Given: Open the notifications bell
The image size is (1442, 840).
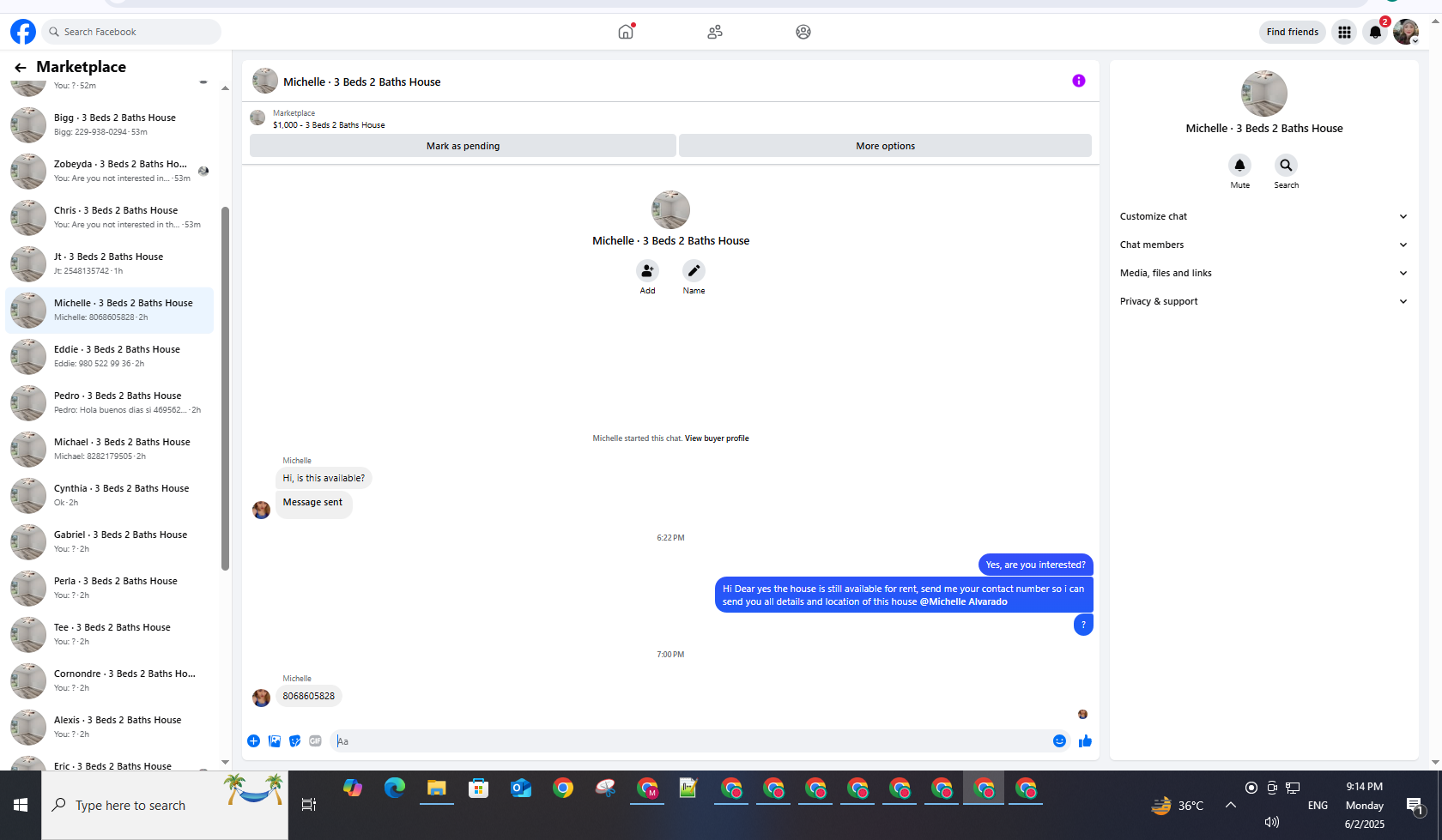Looking at the screenshot, I should click(x=1375, y=32).
